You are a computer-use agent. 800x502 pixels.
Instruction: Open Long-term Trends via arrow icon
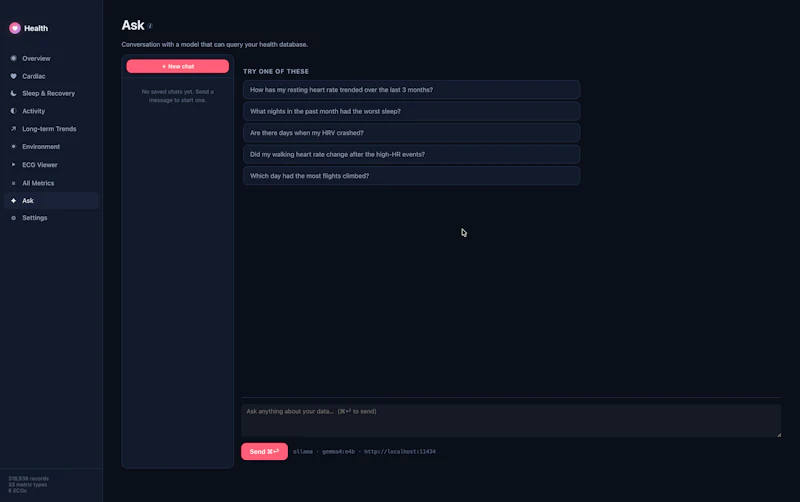[13, 129]
